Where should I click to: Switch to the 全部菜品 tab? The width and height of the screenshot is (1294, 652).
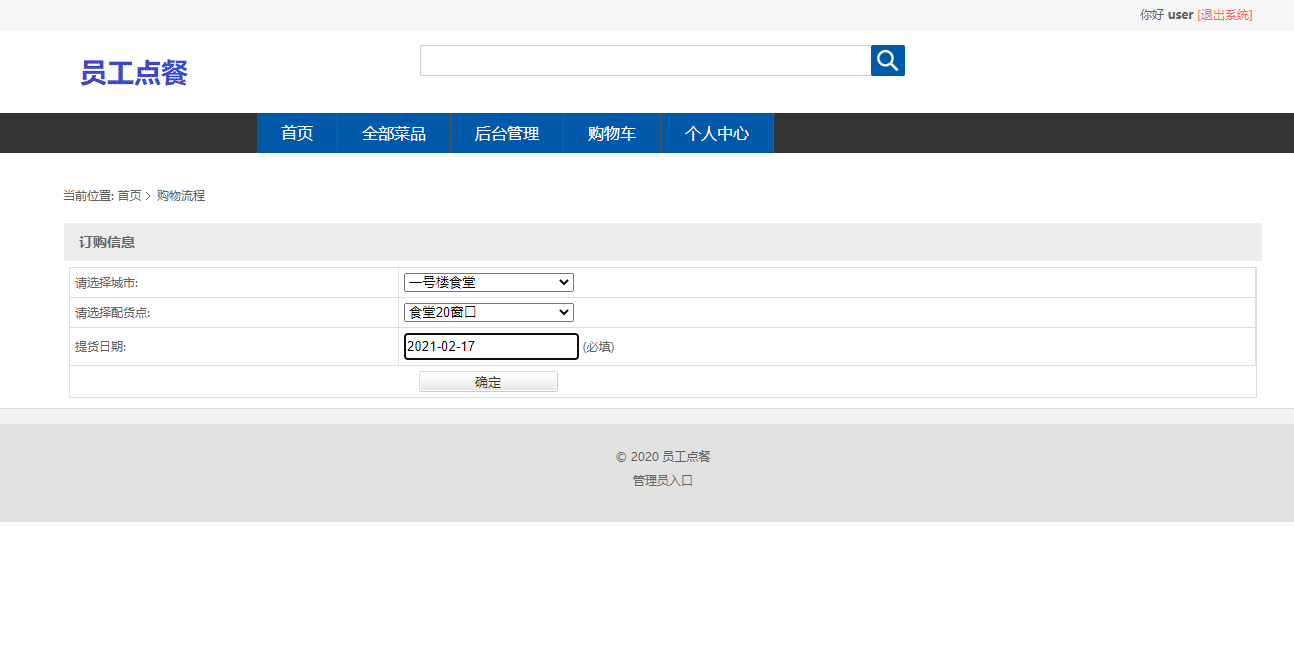(x=394, y=133)
